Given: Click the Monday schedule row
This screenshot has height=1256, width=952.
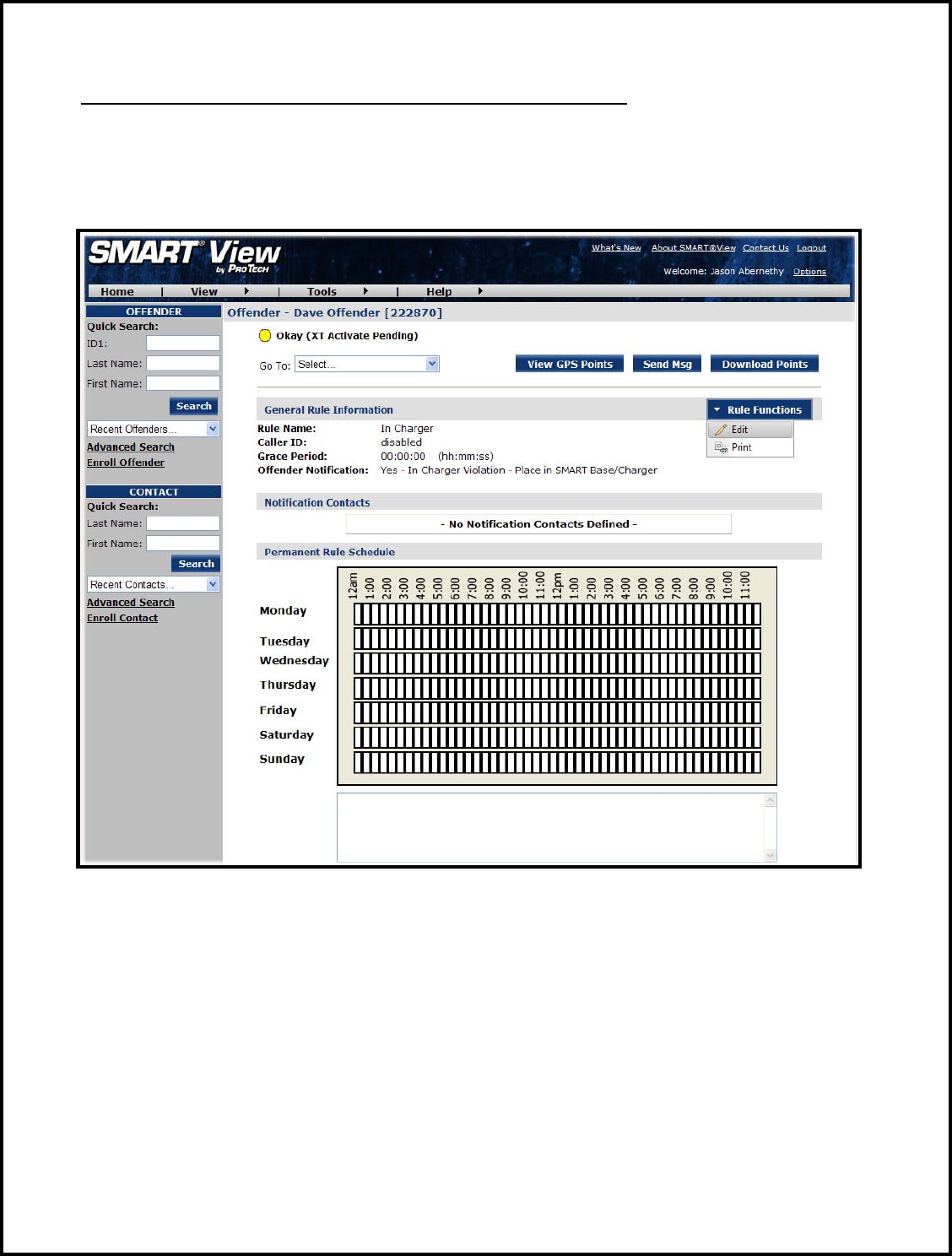Looking at the screenshot, I should (x=557, y=614).
